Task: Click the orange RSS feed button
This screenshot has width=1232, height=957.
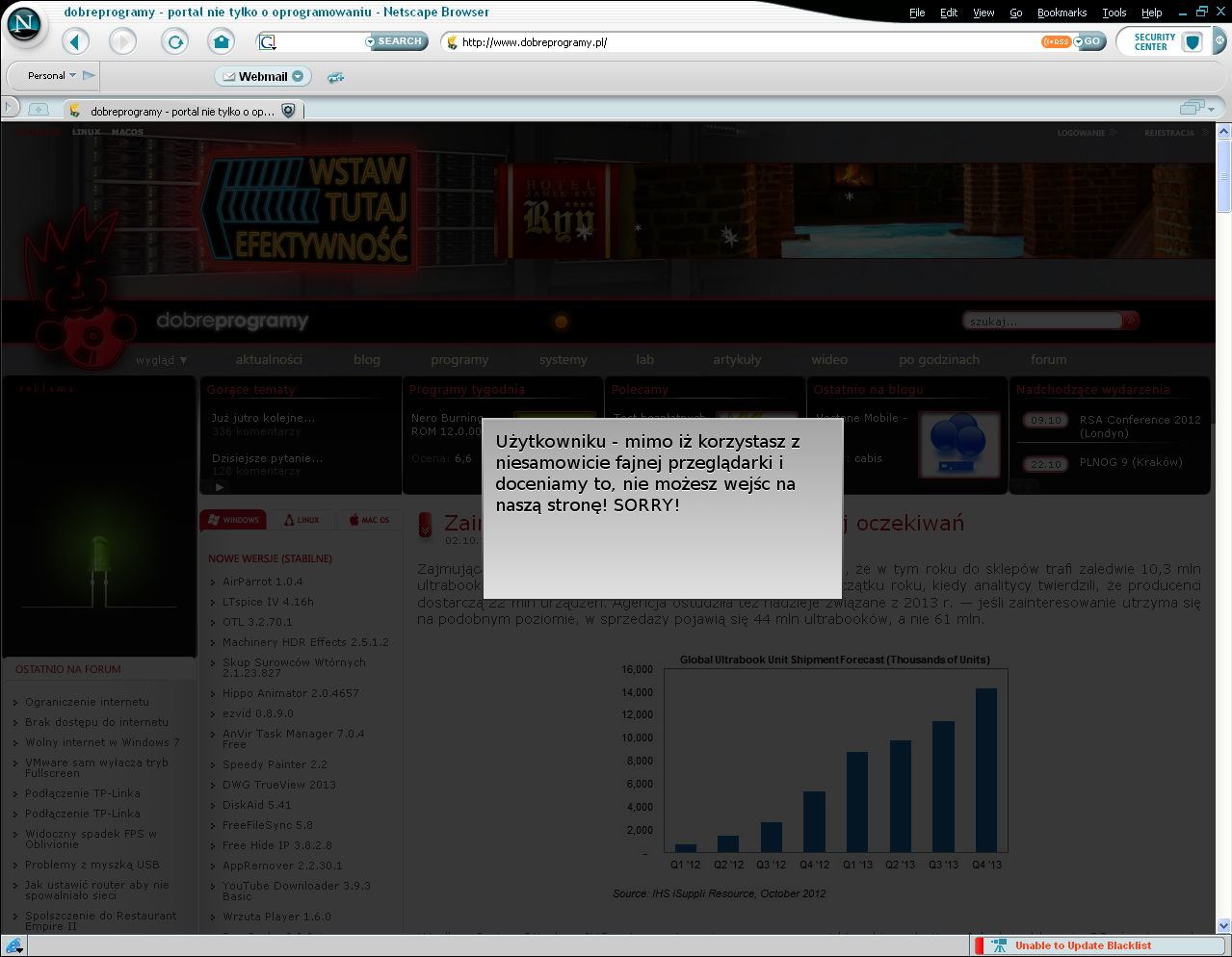Action: (x=1056, y=41)
